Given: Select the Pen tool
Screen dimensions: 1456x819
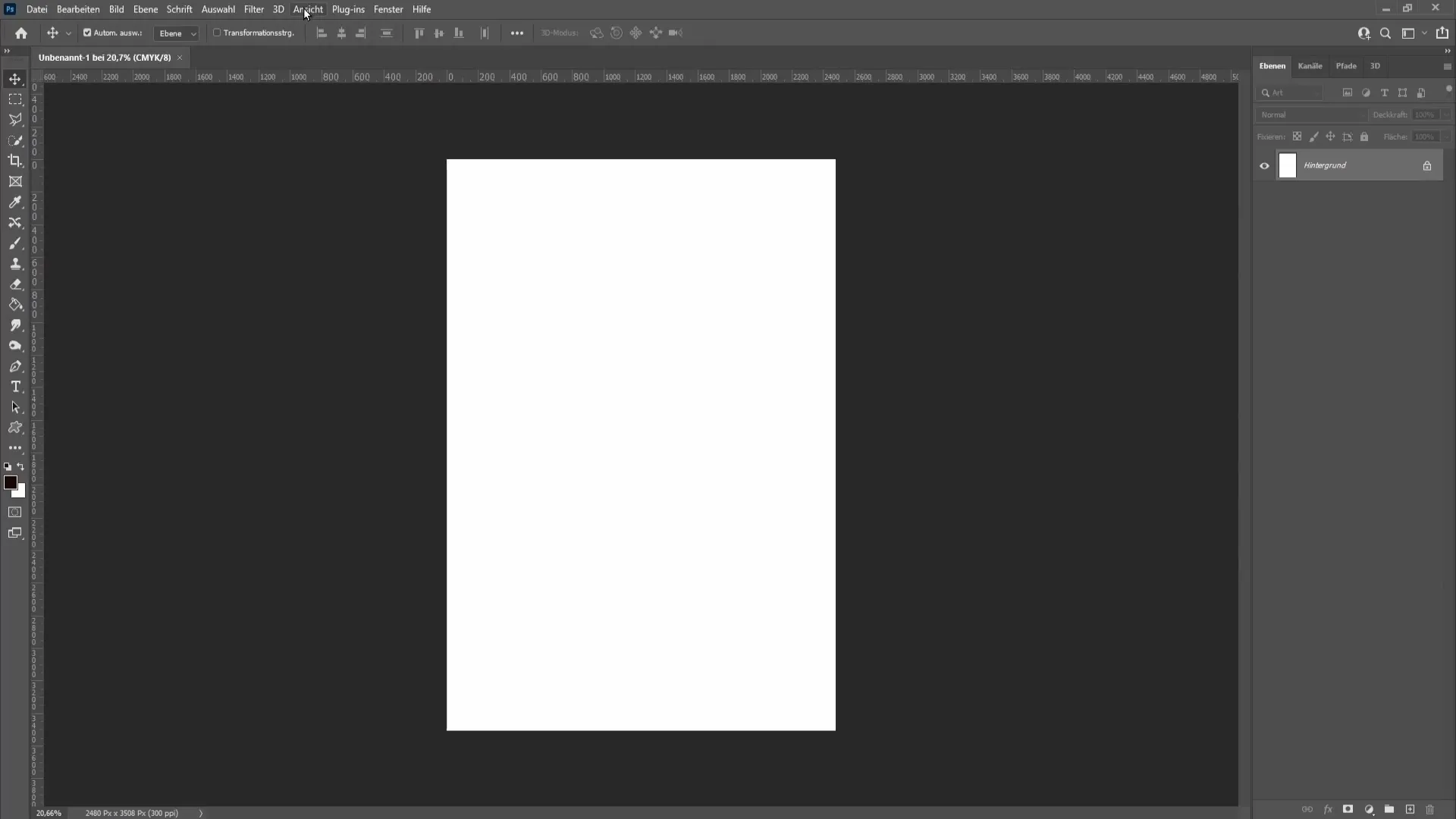Looking at the screenshot, I should (x=15, y=365).
